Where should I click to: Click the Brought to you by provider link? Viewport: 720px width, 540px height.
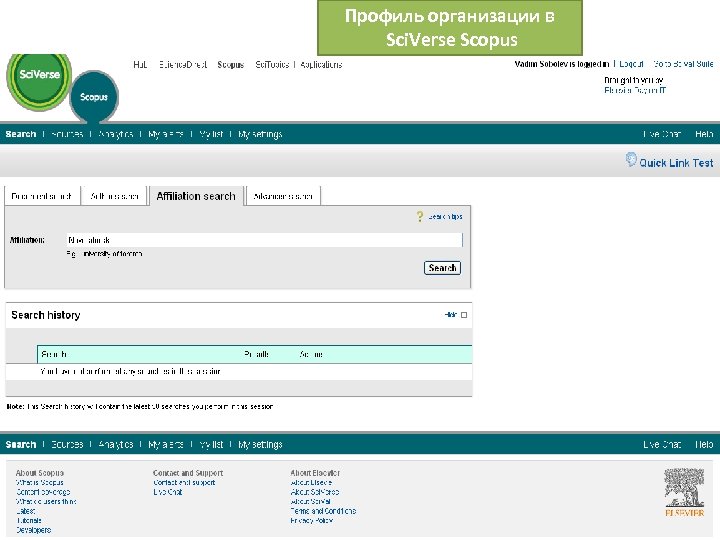tap(635, 90)
